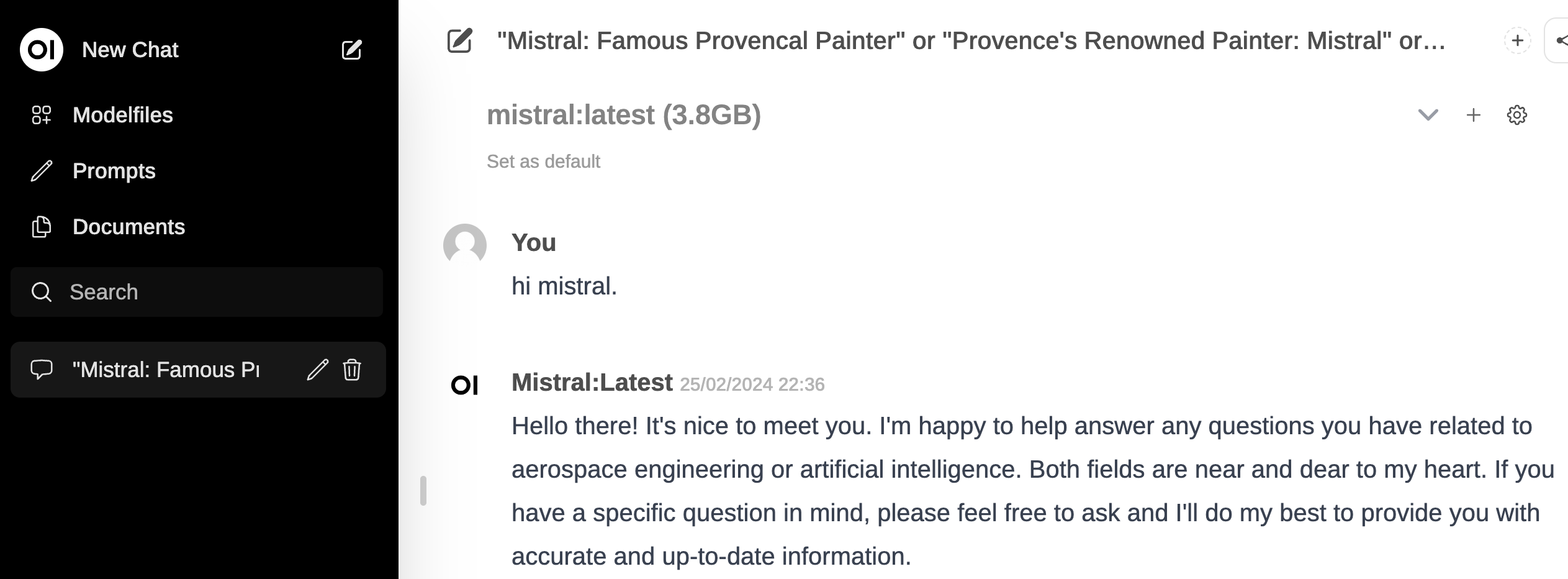The height and width of the screenshot is (579, 1568).
Task: Rename chat using sidebar pencil icon
Action: tap(317, 370)
